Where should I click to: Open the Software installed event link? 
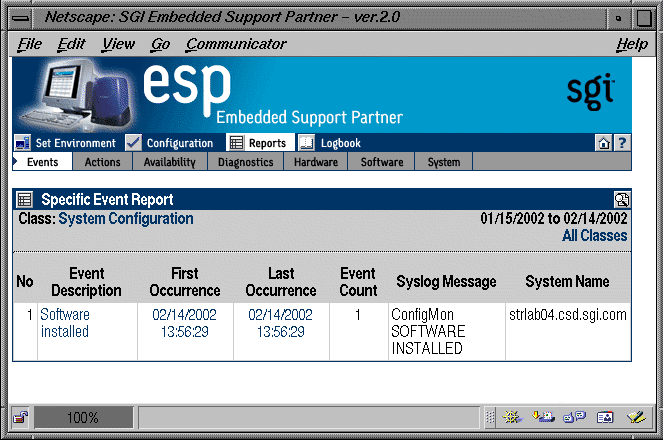(65, 323)
